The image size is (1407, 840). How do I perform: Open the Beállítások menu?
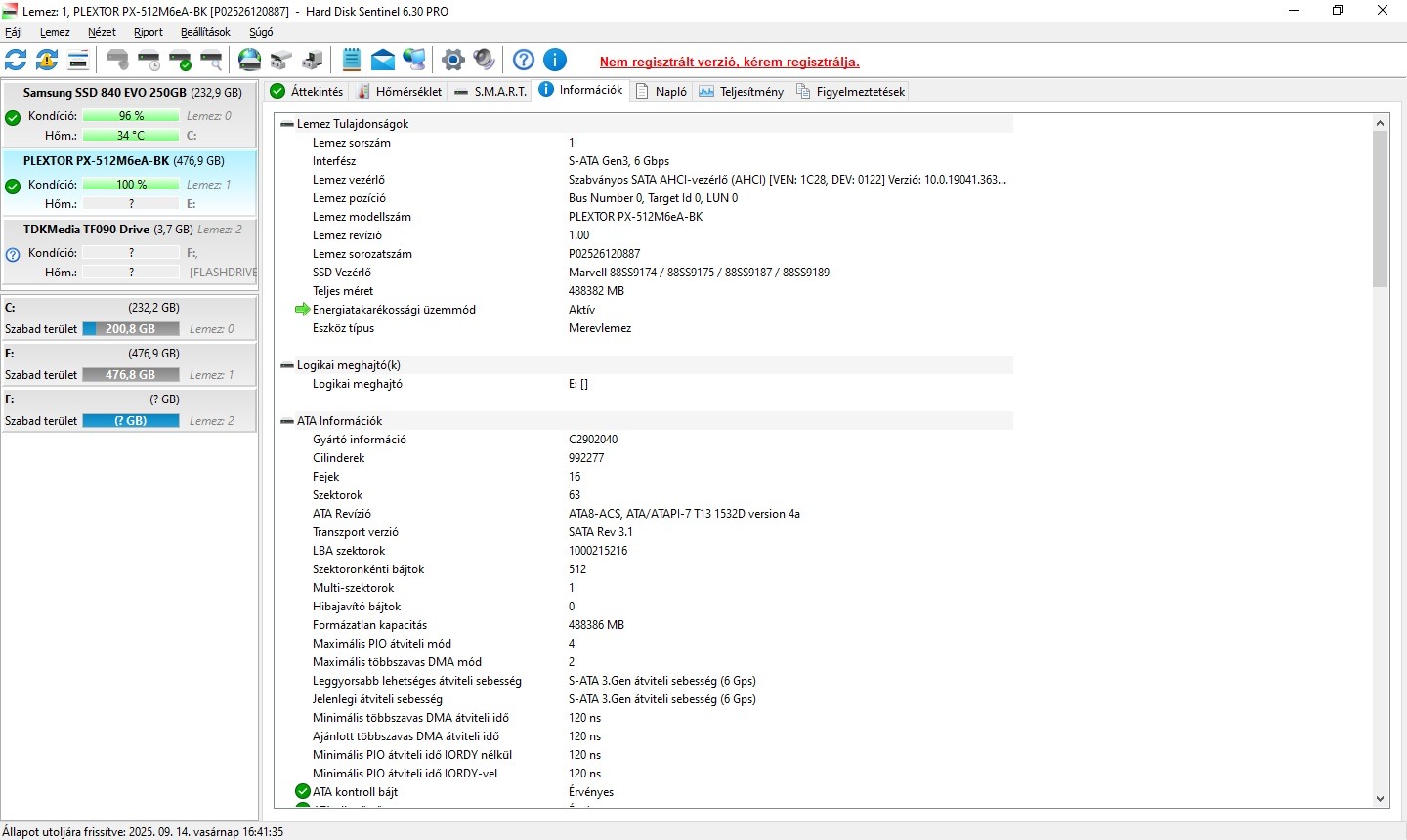(x=205, y=32)
